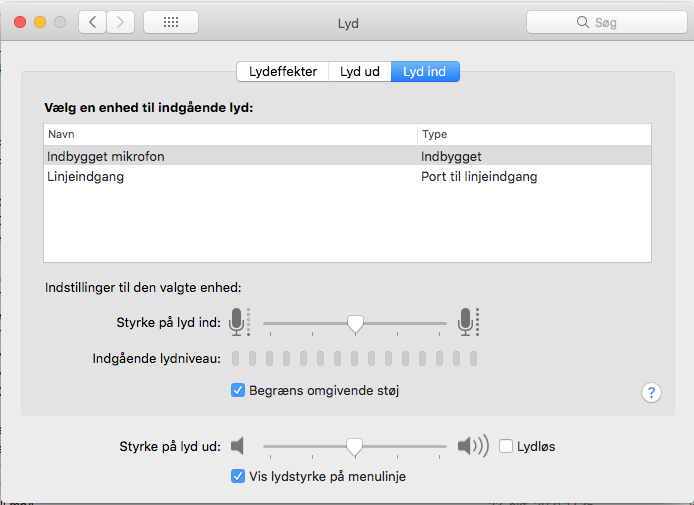Uncheck Vis lydstyrke på menulinje
This screenshot has width=694, height=505.
(238, 476)
